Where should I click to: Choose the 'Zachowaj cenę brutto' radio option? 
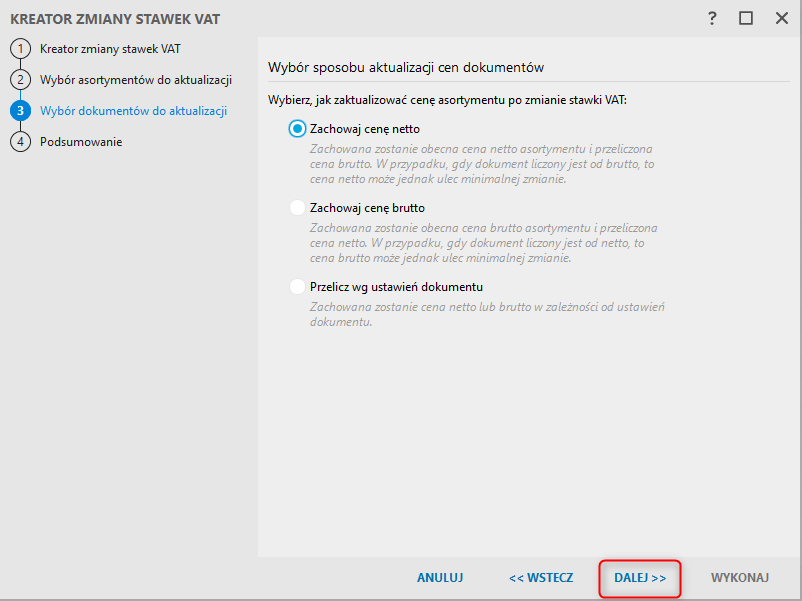[297, 208]
